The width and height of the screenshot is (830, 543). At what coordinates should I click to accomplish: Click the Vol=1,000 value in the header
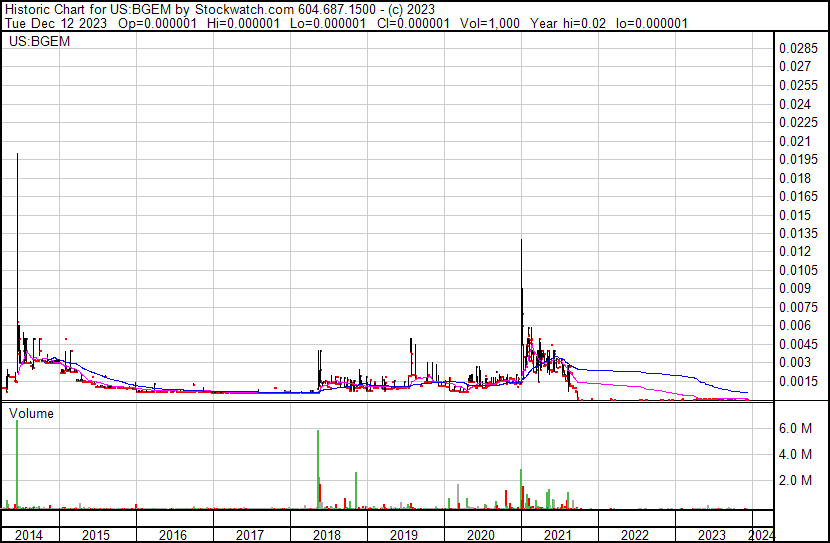pyautogui.click(x=490, y=23)
